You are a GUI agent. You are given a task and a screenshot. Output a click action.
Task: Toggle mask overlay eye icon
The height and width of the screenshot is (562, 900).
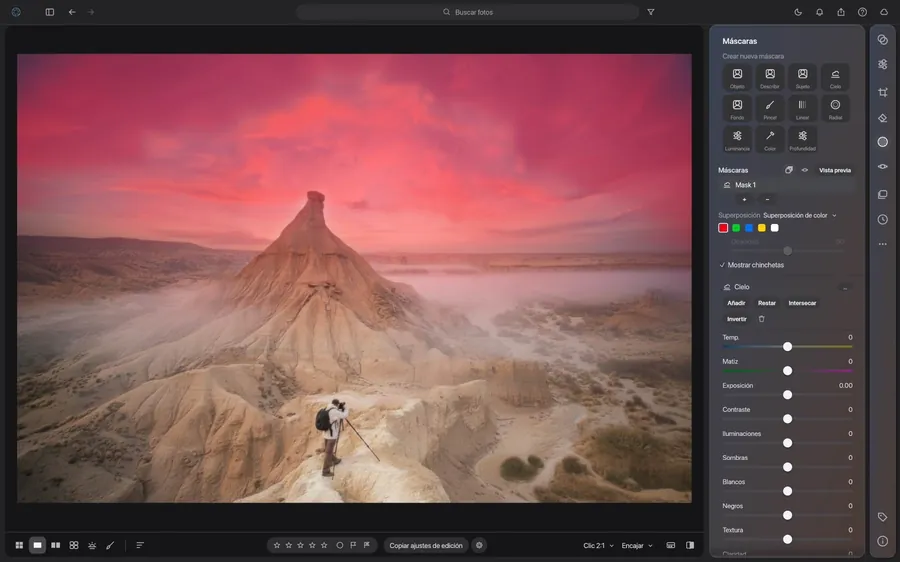click(x=805, y=170)
